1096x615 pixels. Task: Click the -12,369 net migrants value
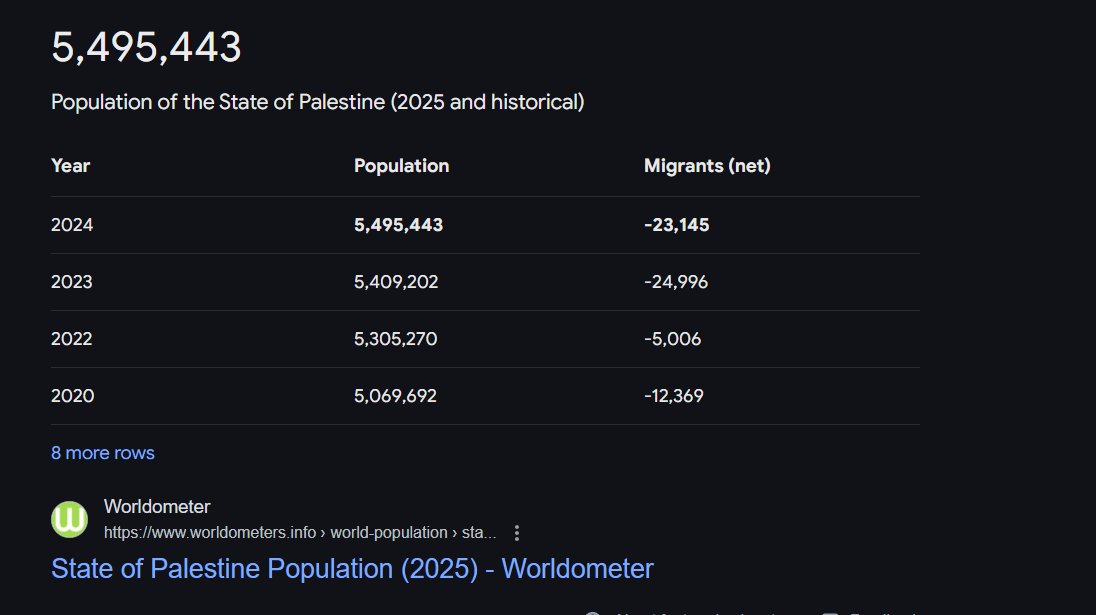[x=674, y=396]
